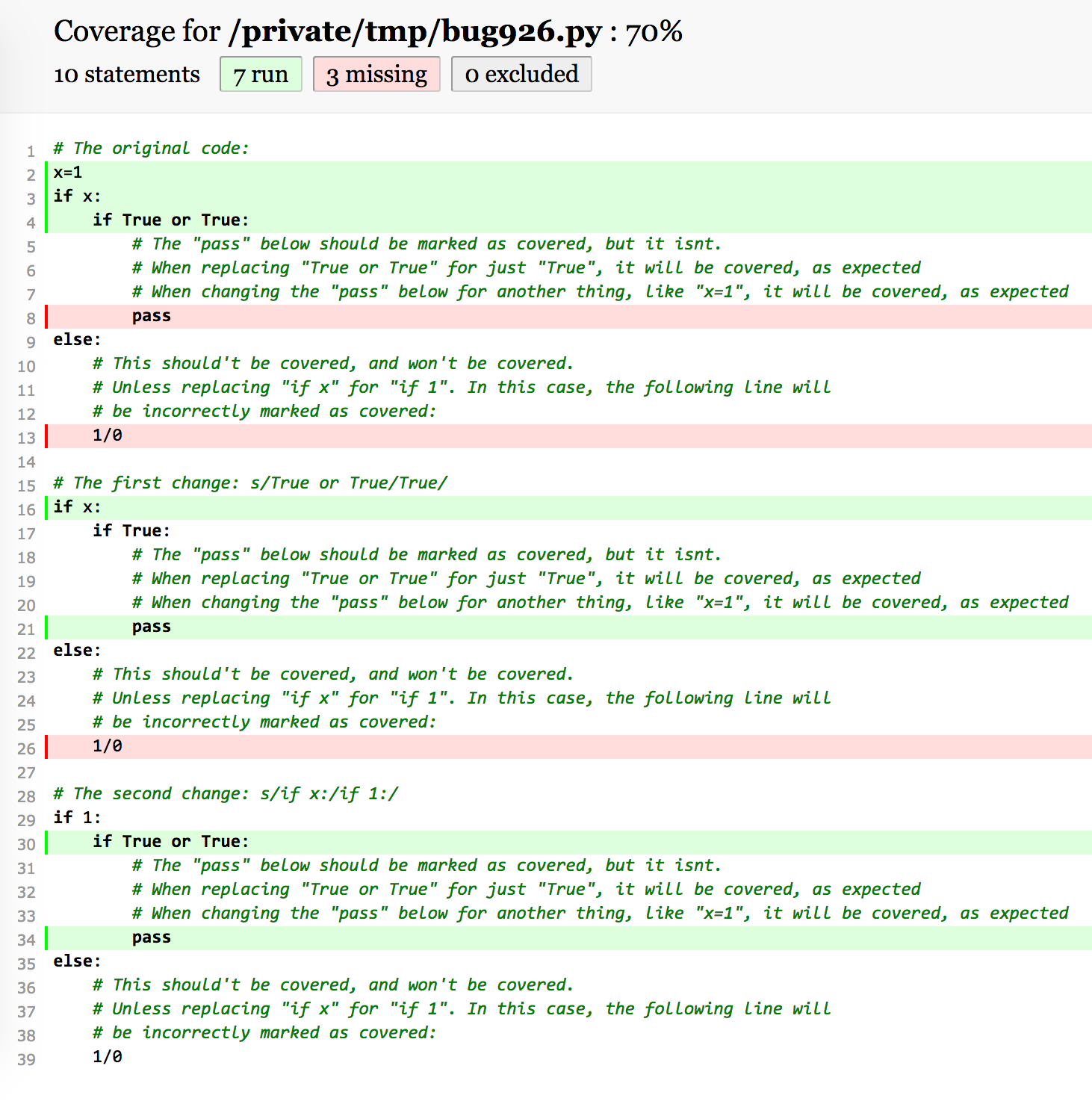Click the file name /private/tmp/bug926.py heading
Screen dimensions: 1092x1113
[x=412, y=31]
